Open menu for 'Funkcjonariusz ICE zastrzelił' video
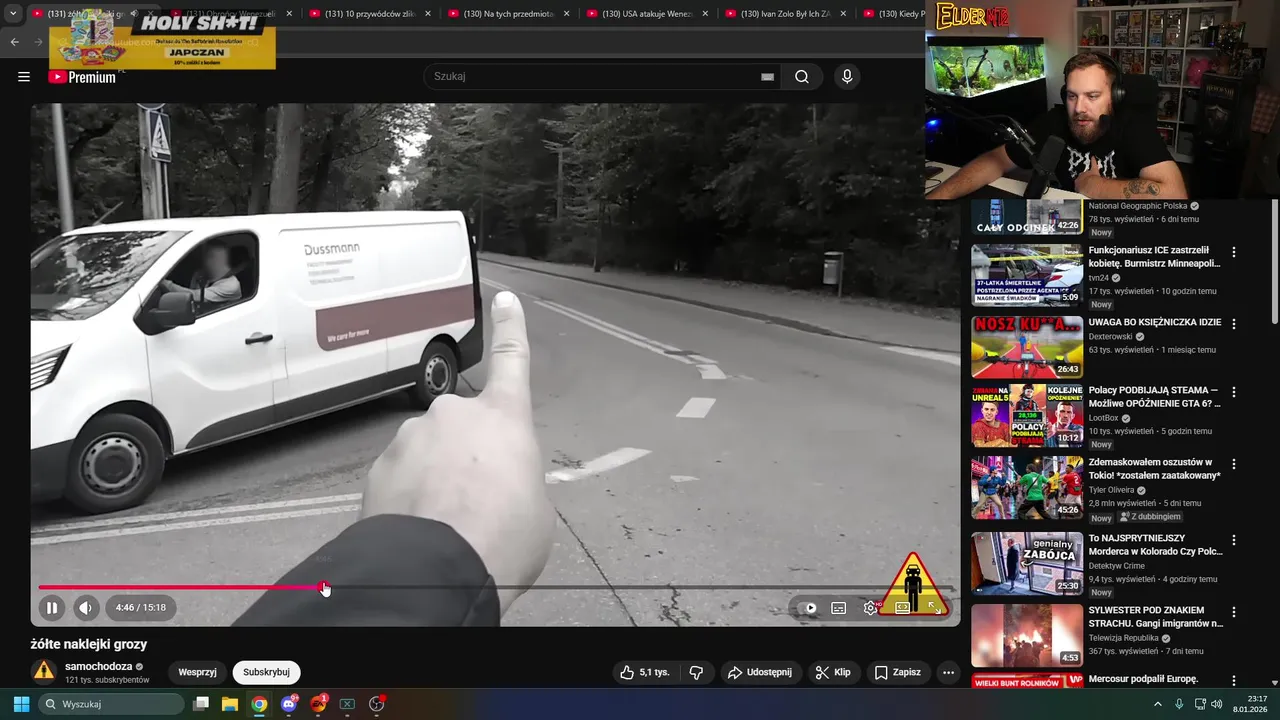 click(x=1234, y=252)
